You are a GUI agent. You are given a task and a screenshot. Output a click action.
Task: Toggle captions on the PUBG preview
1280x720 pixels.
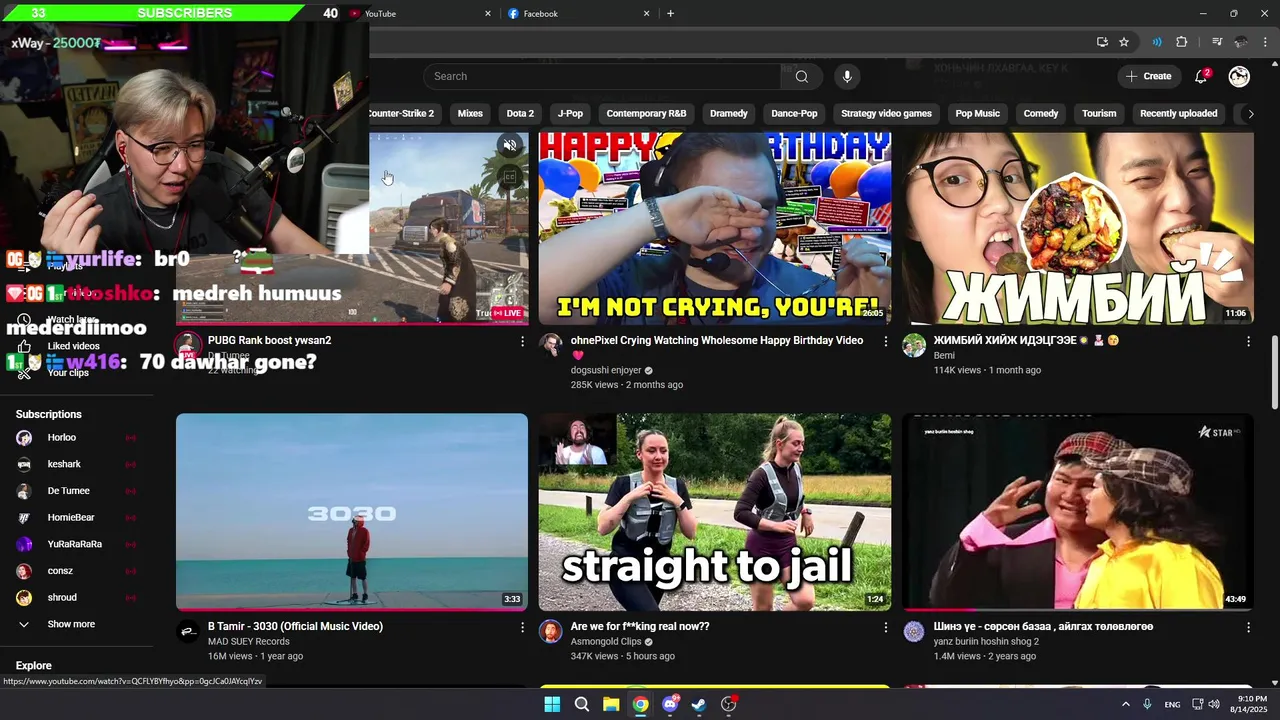510,177
